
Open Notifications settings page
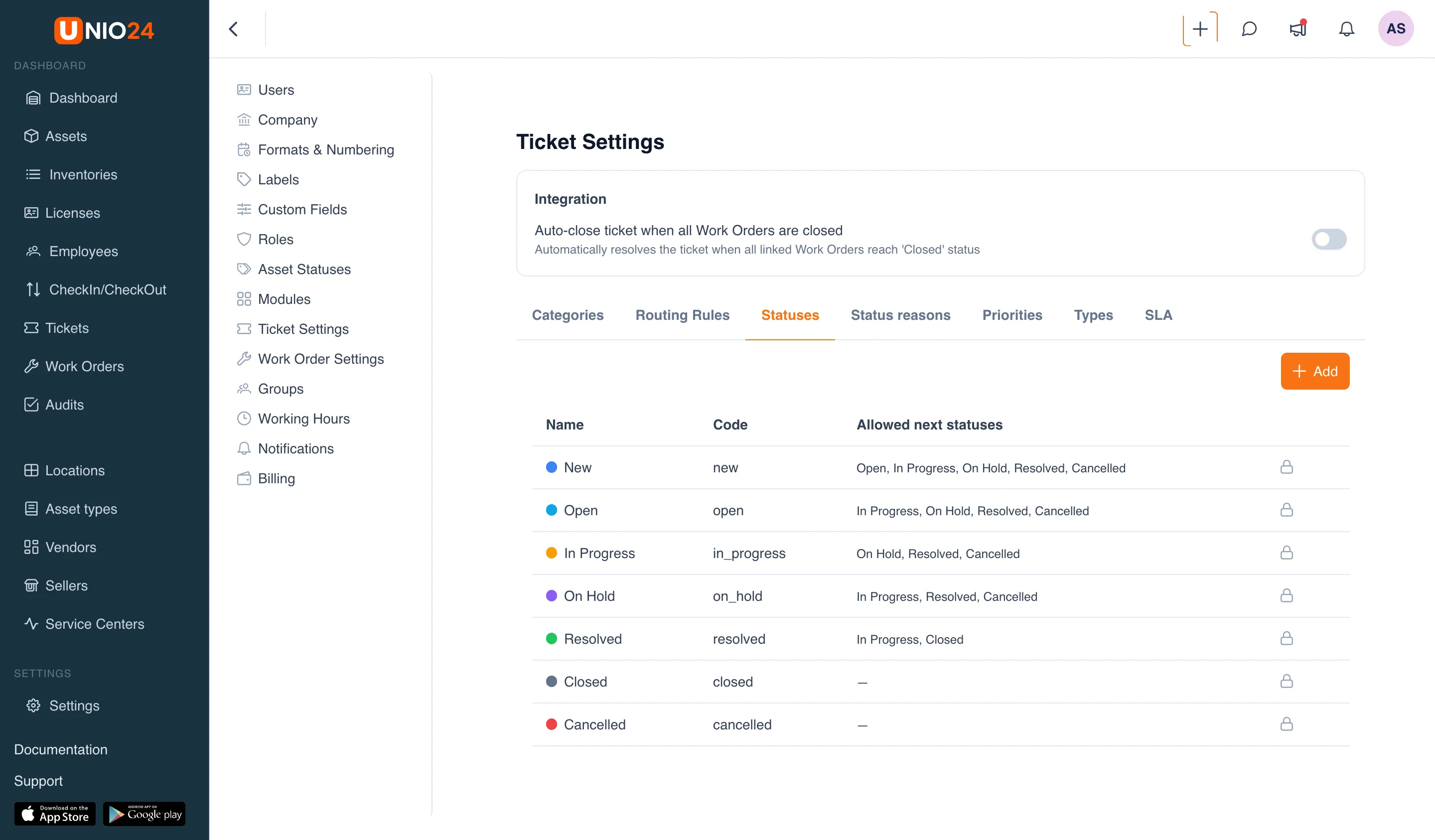pyautogui.click(x=286, y=449)
